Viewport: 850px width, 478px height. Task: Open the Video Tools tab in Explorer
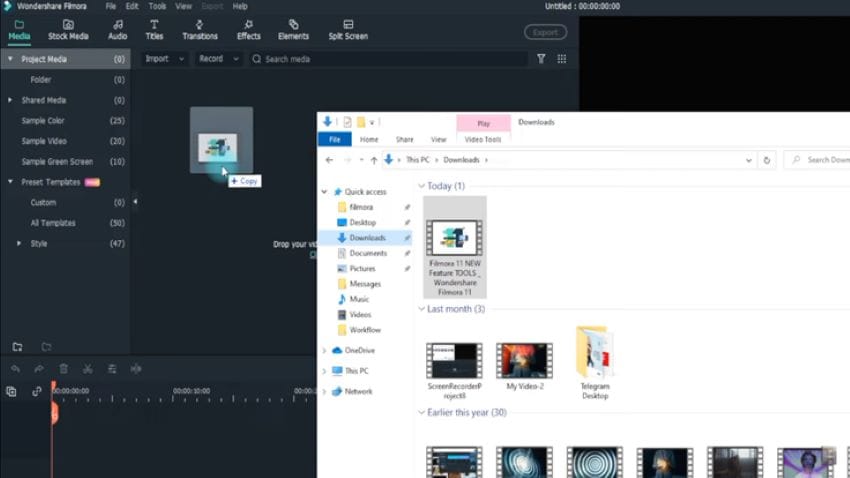(x=483, y=139)
